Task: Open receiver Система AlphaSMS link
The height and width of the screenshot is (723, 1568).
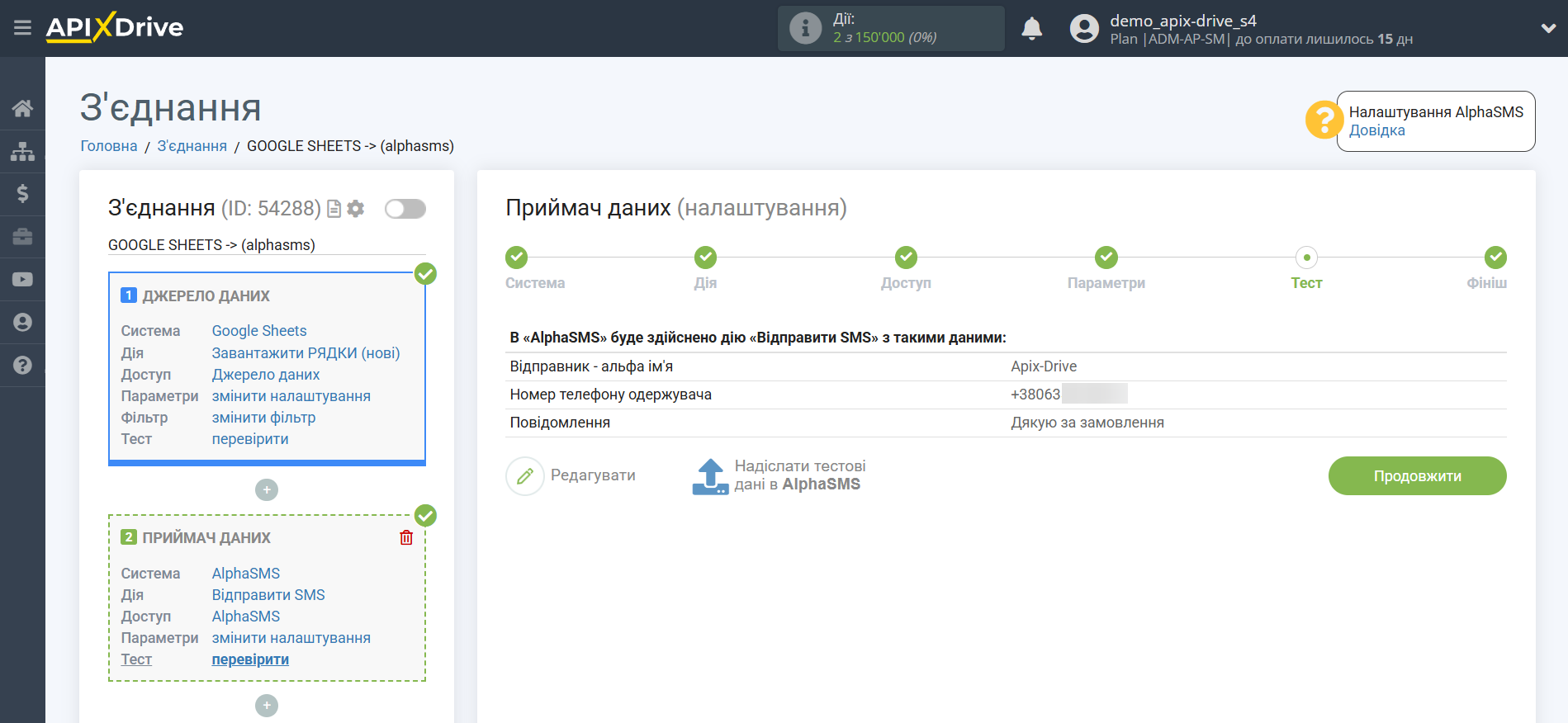Action: pos(246,574)
